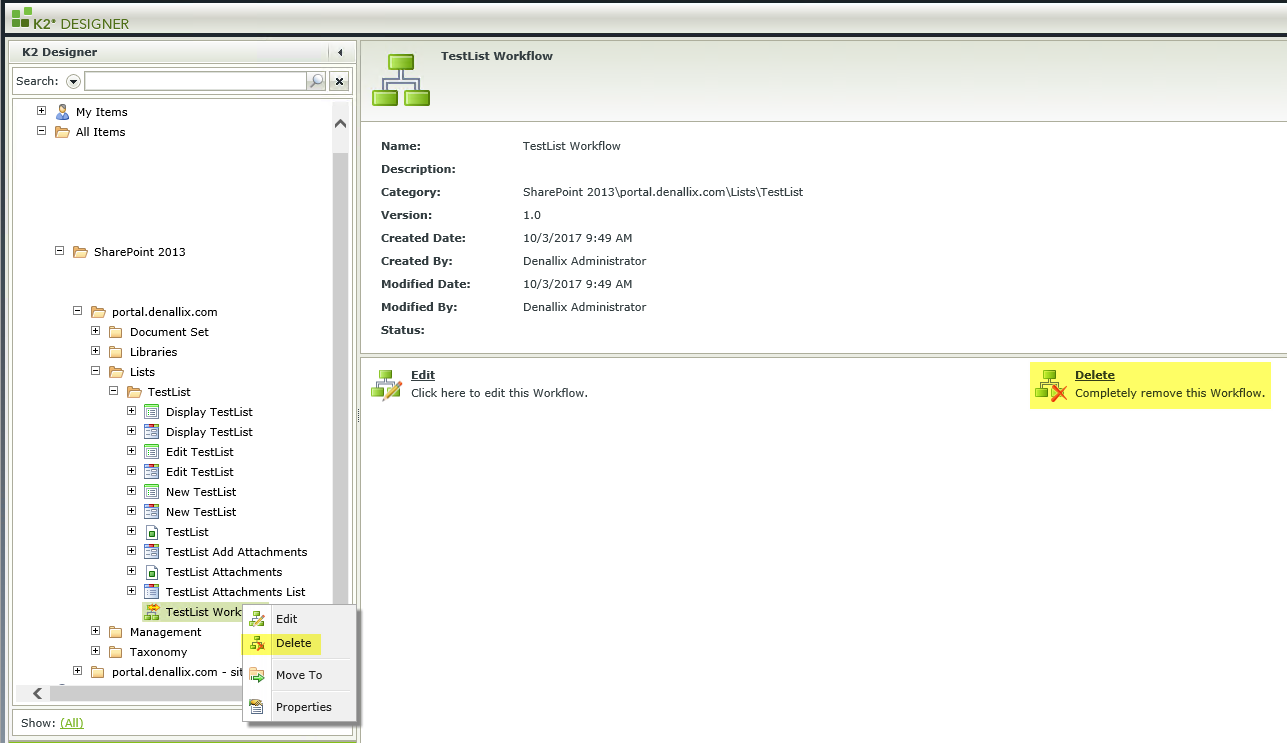Click inside the Search text box
1287x743 pixels.
click(195, 81)
